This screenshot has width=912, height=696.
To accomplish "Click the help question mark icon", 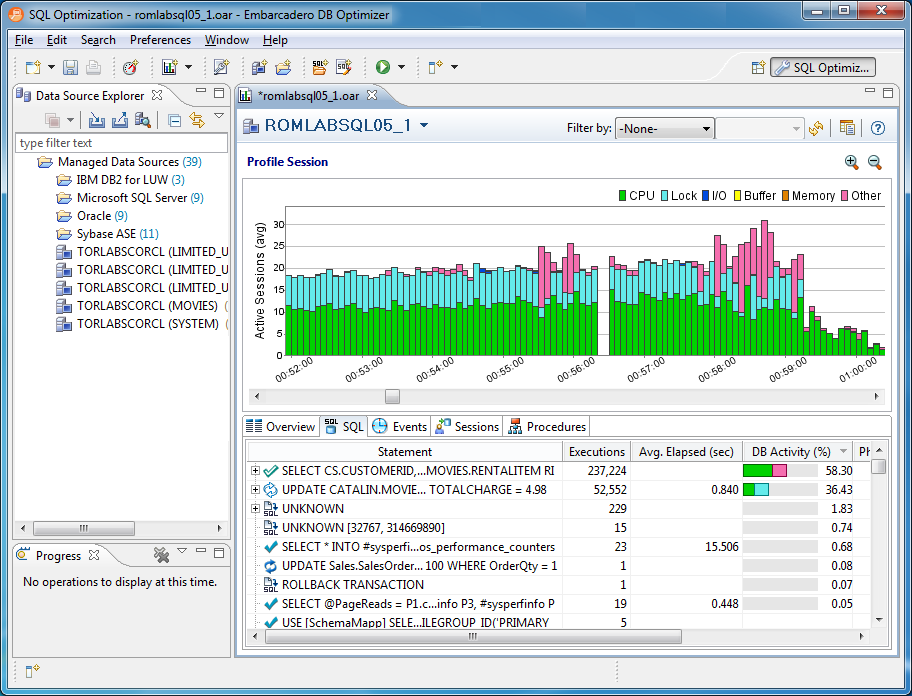I will click(x=878, y=128).
